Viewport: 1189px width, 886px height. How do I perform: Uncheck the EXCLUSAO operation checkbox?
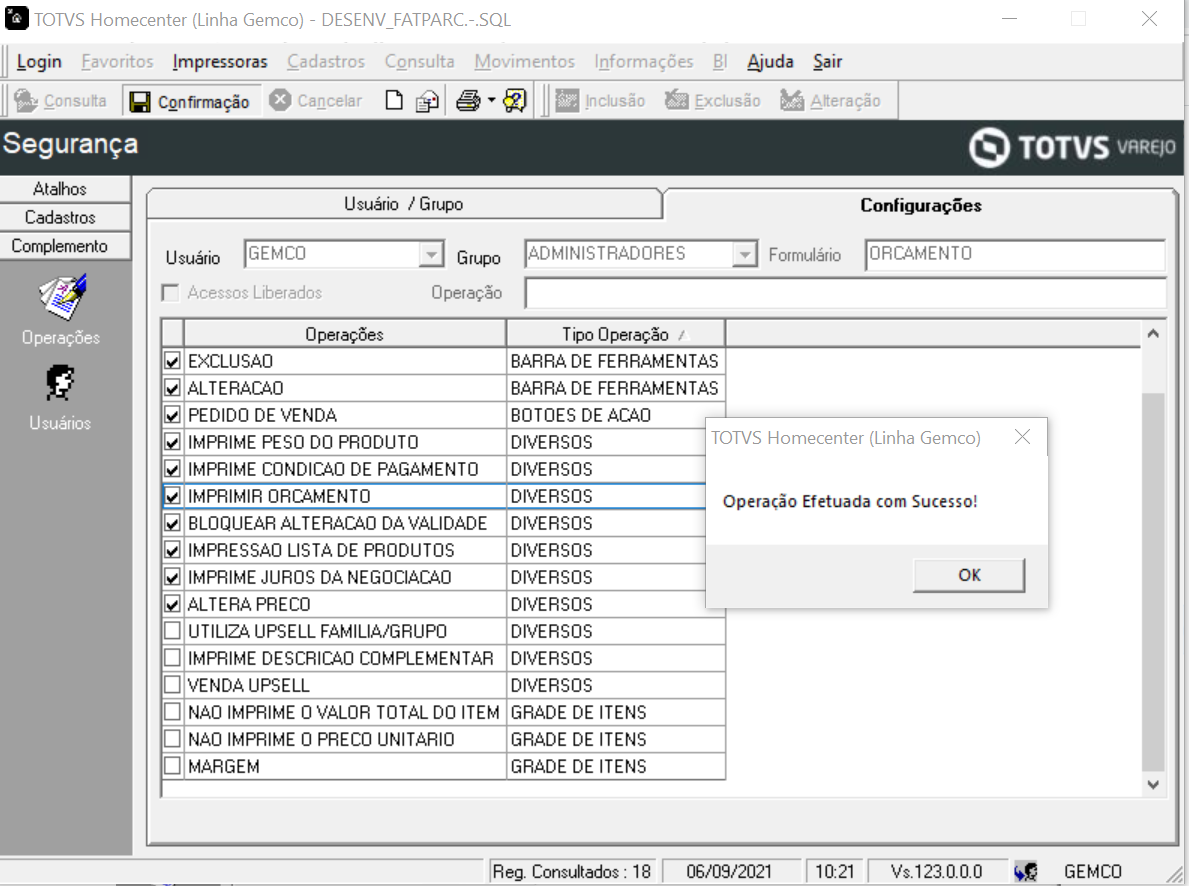click(172, 361)
